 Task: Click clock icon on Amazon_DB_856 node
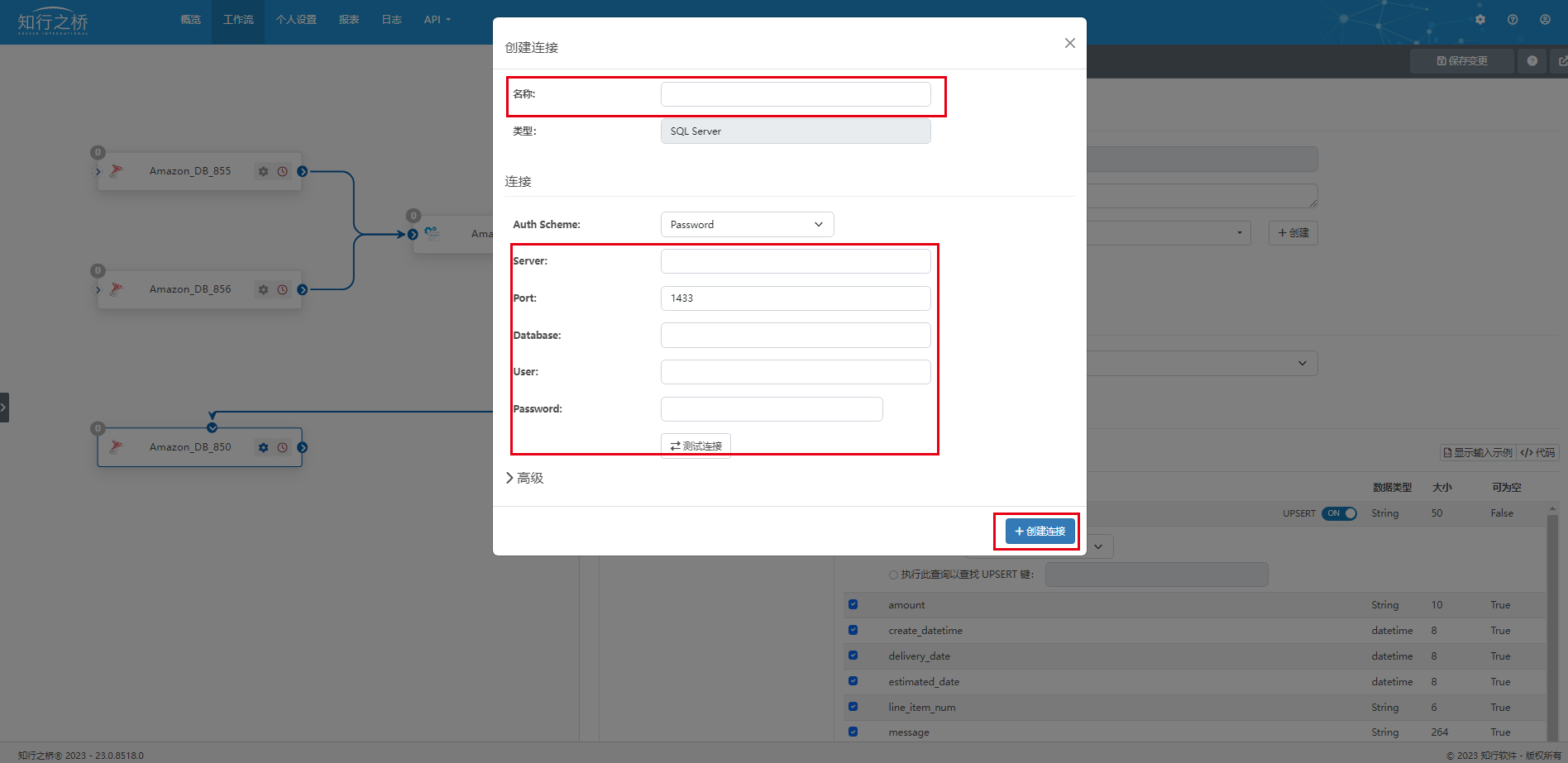click(283, 290)
